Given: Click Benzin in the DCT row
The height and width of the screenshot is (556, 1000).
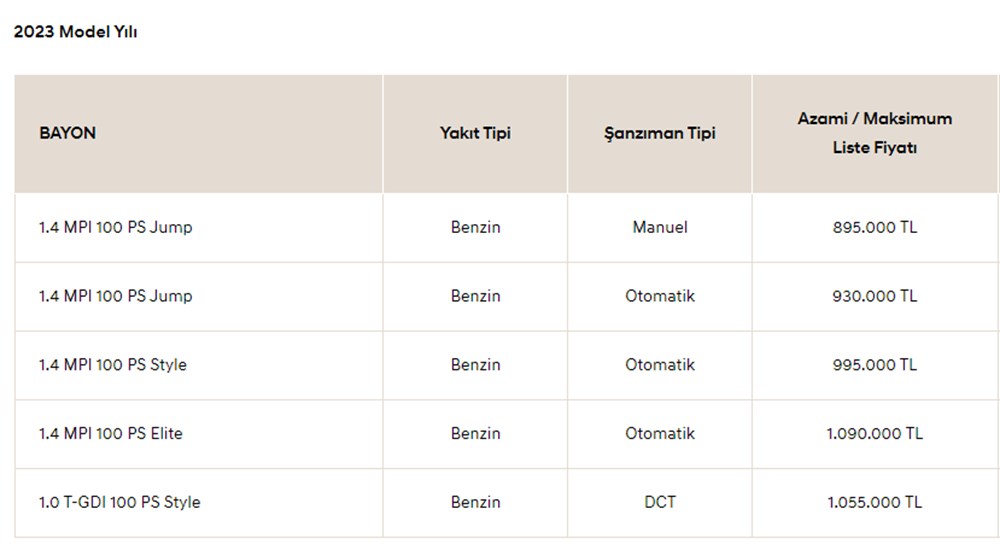Looking at the screenshot, I should coord(475,502).
